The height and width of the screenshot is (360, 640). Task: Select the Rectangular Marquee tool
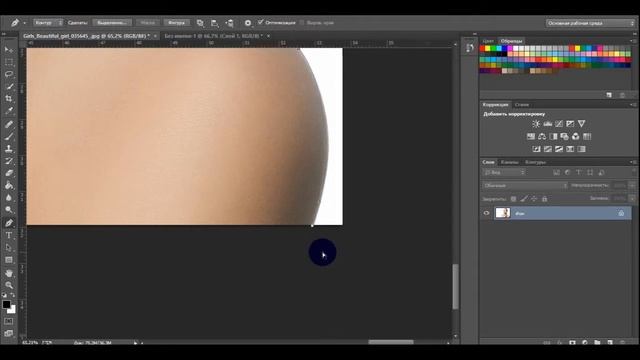point(9,62)
